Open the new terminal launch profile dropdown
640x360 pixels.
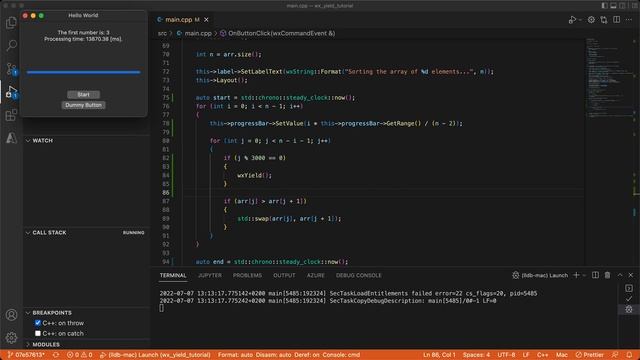click(x=584, y=276)
